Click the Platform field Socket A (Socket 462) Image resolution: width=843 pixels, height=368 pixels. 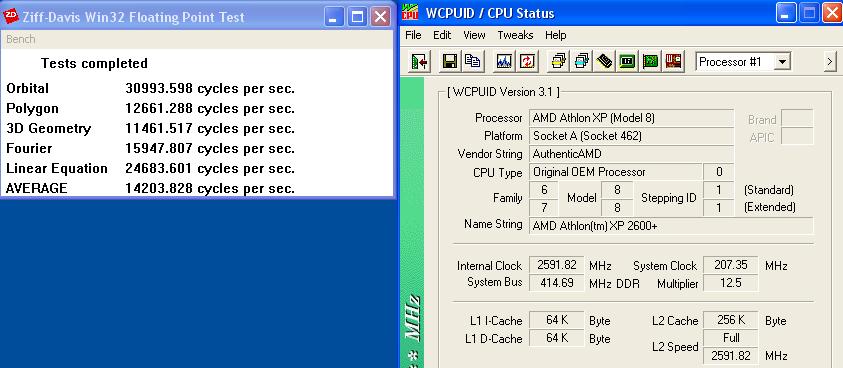tap(632, 136)
